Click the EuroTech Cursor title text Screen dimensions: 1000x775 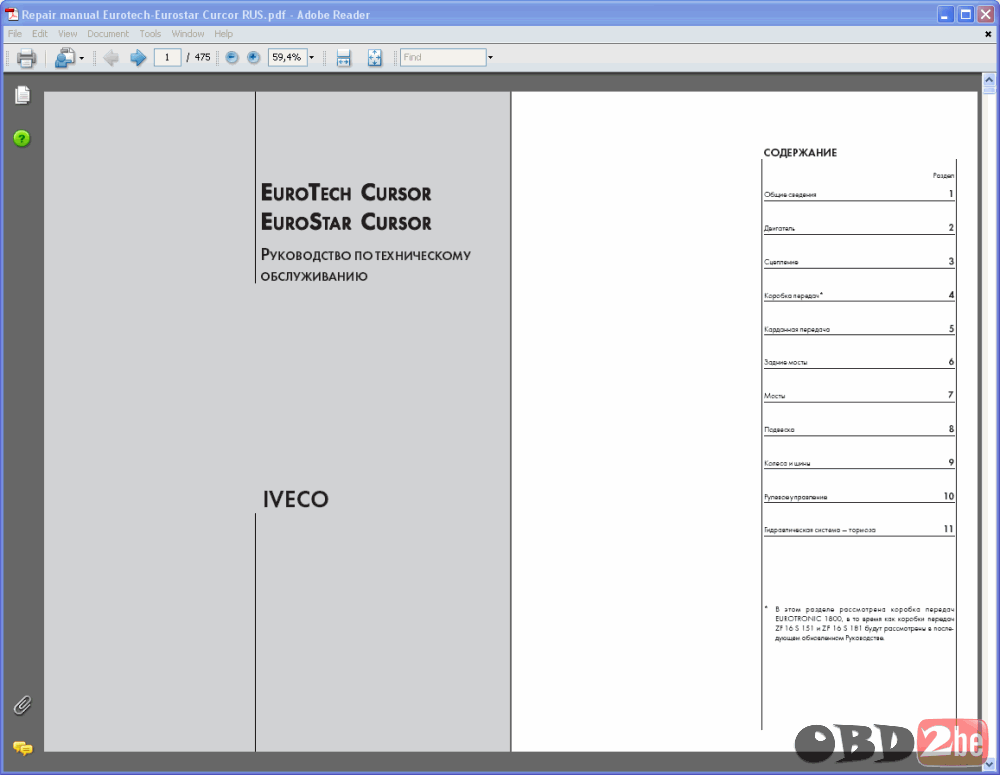(x=346, y=193)
